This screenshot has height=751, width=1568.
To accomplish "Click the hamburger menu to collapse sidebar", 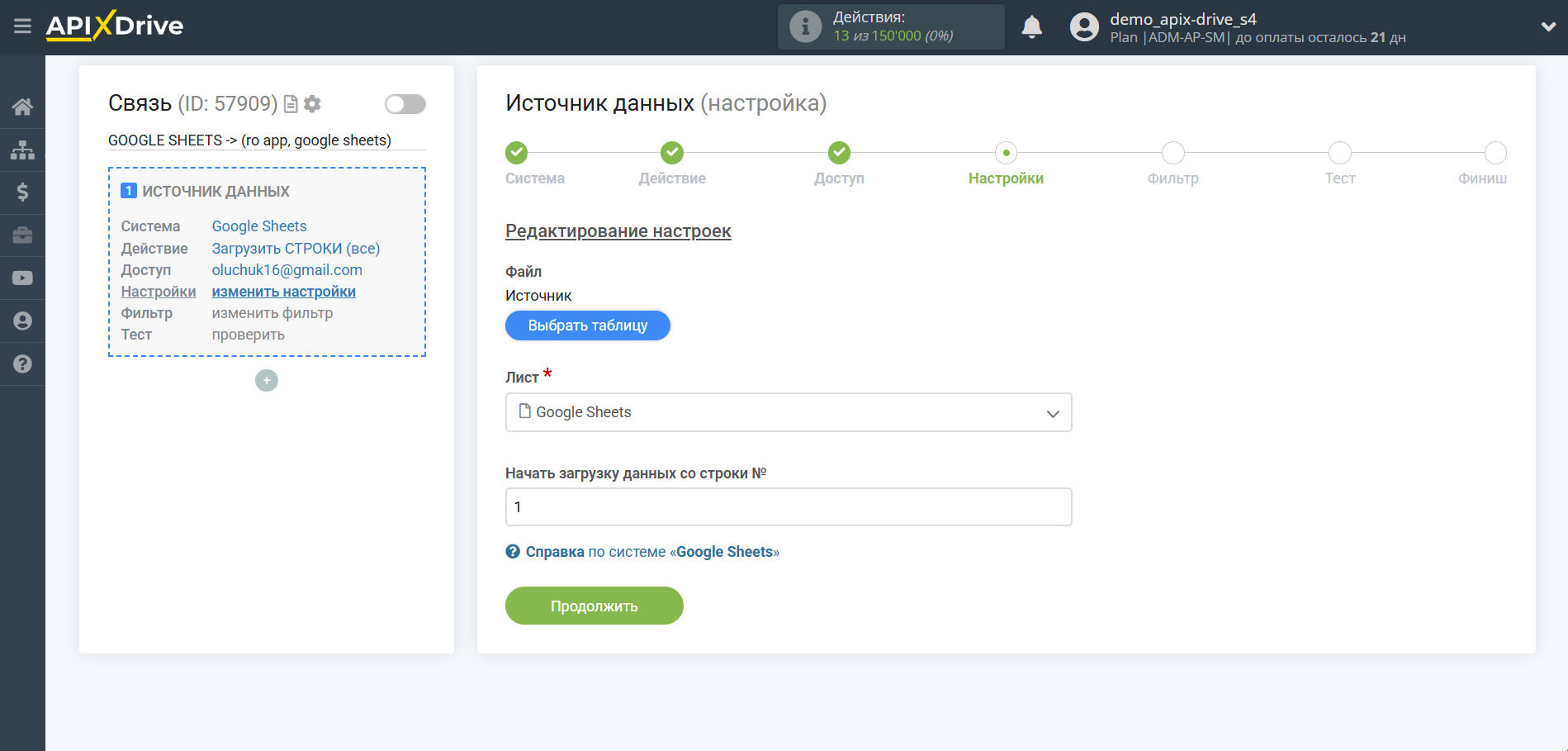I will point(22,26).
